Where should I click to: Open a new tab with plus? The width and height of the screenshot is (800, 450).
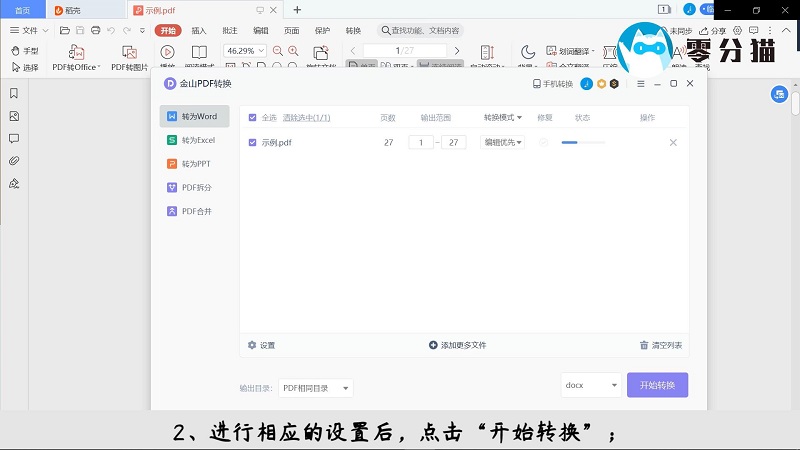point(297,10)
